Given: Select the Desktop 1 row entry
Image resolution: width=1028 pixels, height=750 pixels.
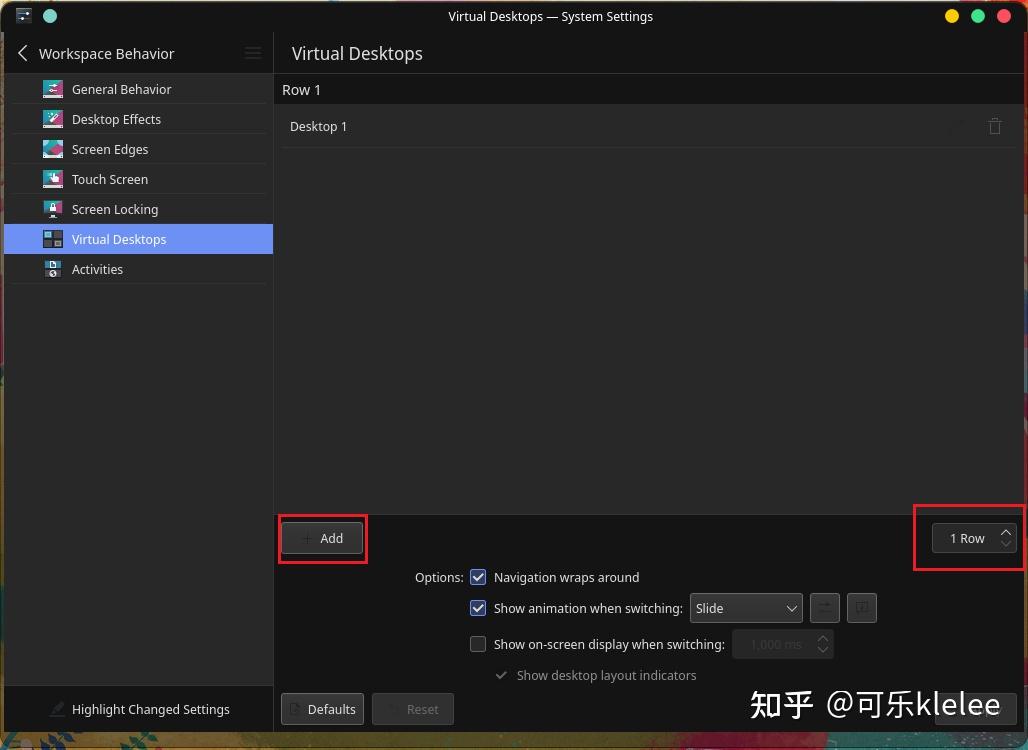Looking at the screenshot, I should click(x=649, y=126).
